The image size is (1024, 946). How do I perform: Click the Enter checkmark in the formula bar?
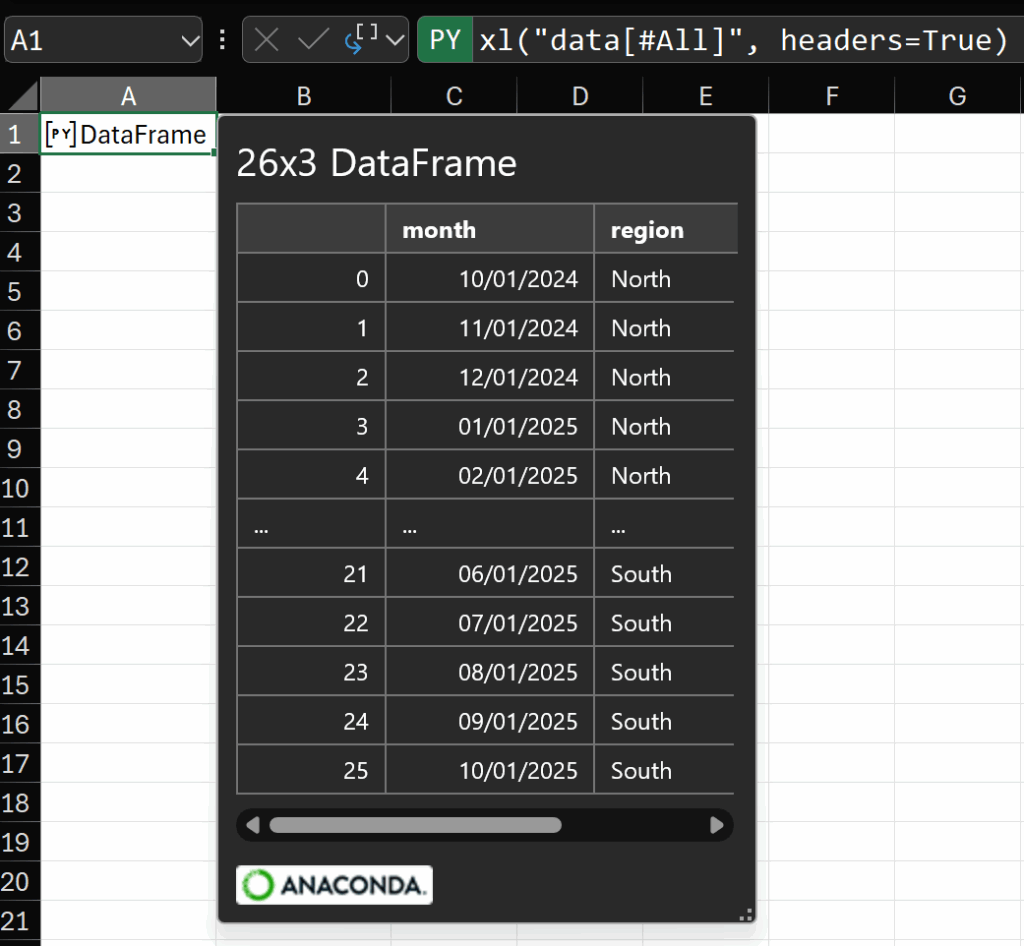pos(314,40)
